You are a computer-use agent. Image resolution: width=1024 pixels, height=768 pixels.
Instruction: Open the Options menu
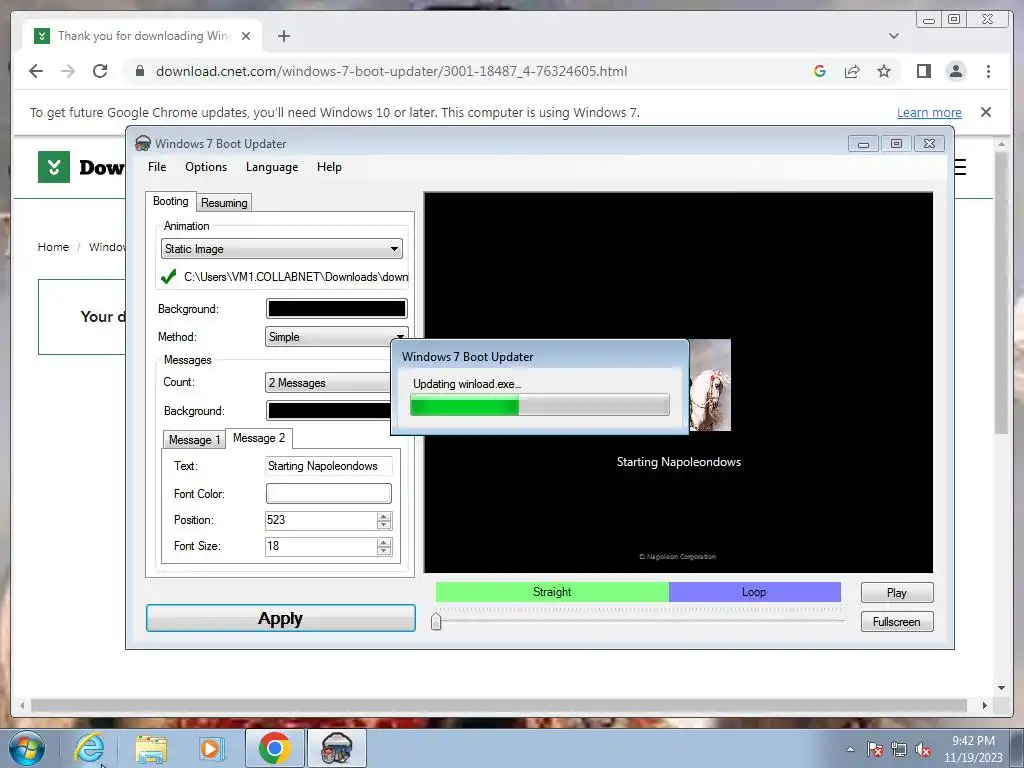click(x=206, y=167)
